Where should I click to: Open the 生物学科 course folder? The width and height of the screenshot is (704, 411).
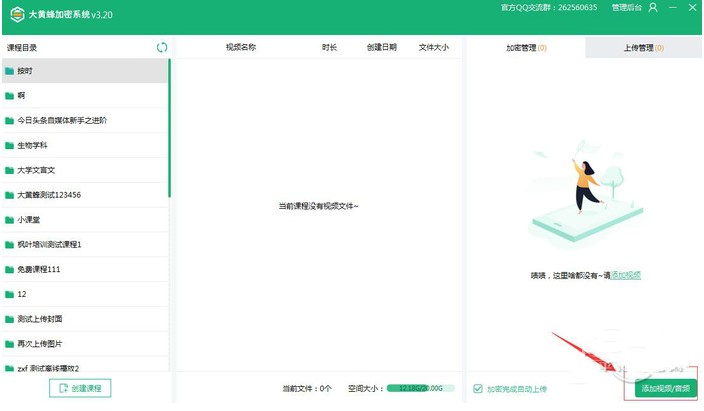coord(85,145)
